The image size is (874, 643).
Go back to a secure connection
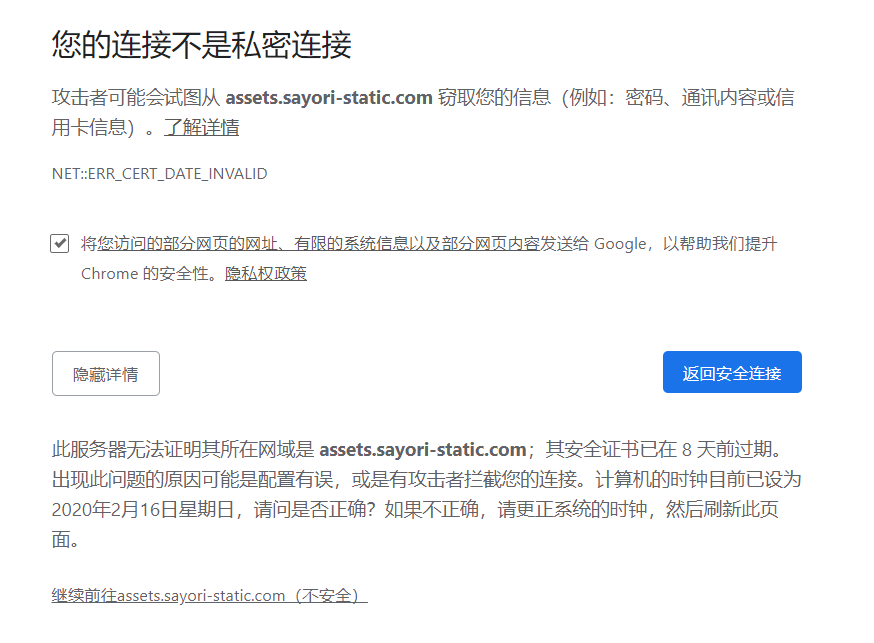tap(732, 371)
